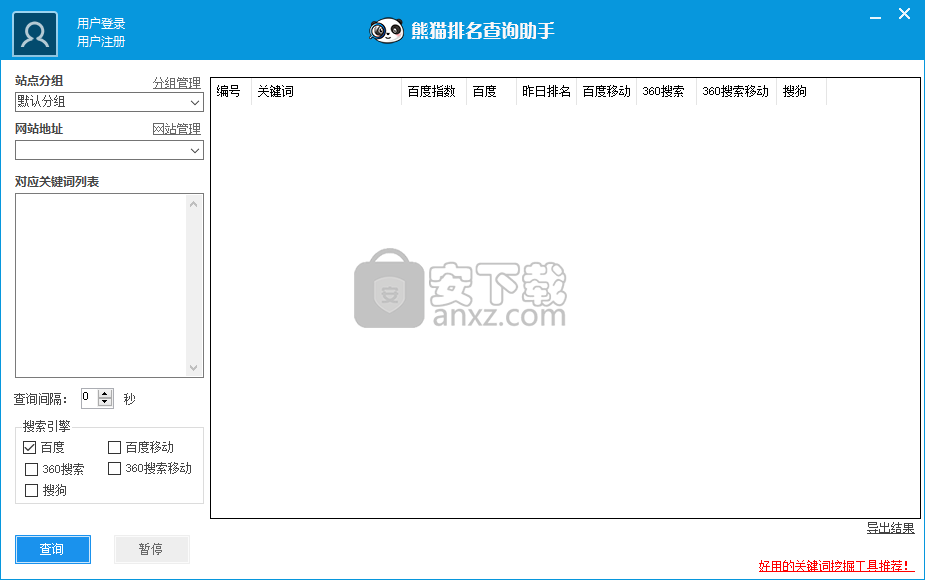Minimize the application window
The width and height of the screenshot is (925, 580).
(x=875, y=16)
